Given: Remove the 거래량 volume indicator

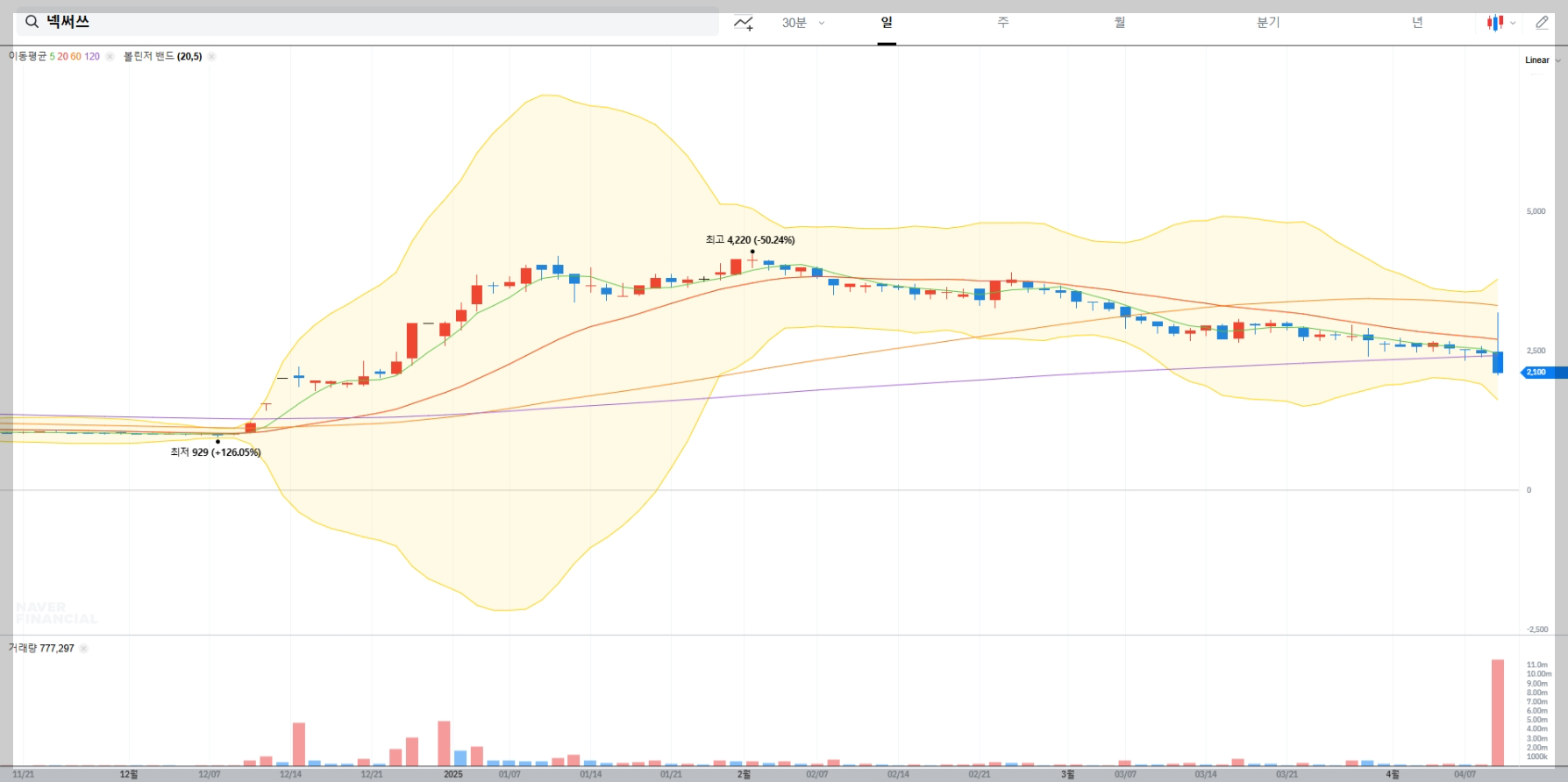Looking at the screenshot, I should [84, 649].
